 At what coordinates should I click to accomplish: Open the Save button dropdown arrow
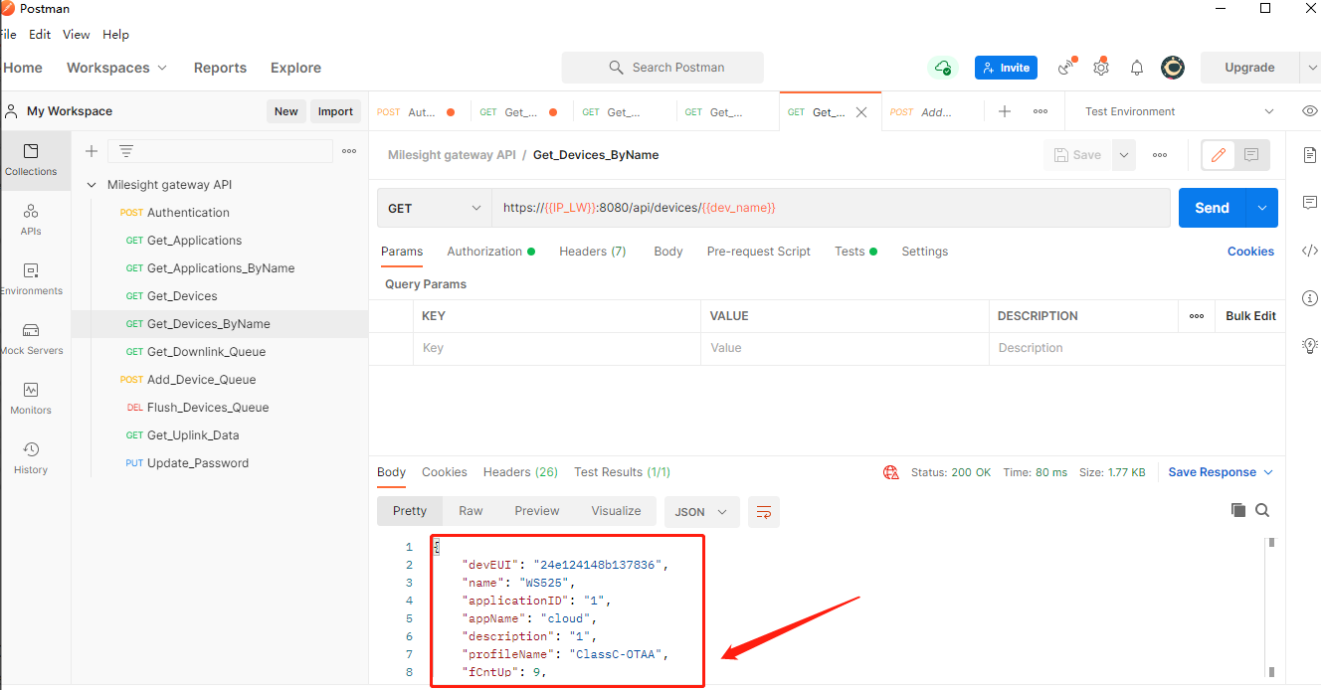point(1124,155)
